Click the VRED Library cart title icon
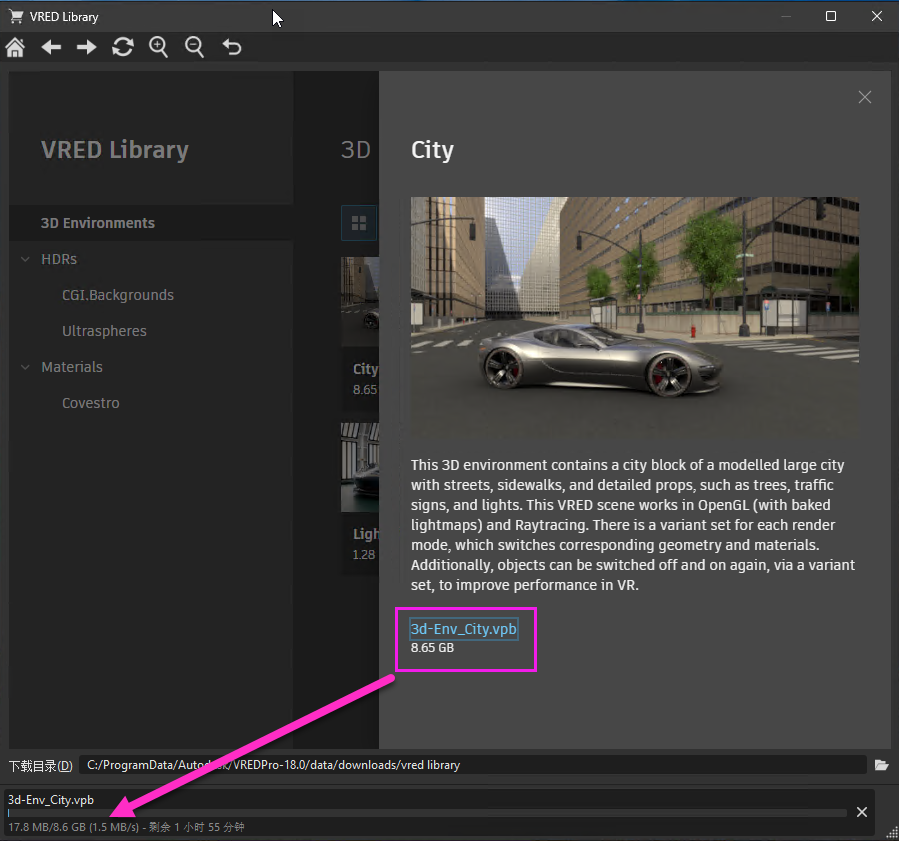 pyautogui.click(x=16, y=16)
